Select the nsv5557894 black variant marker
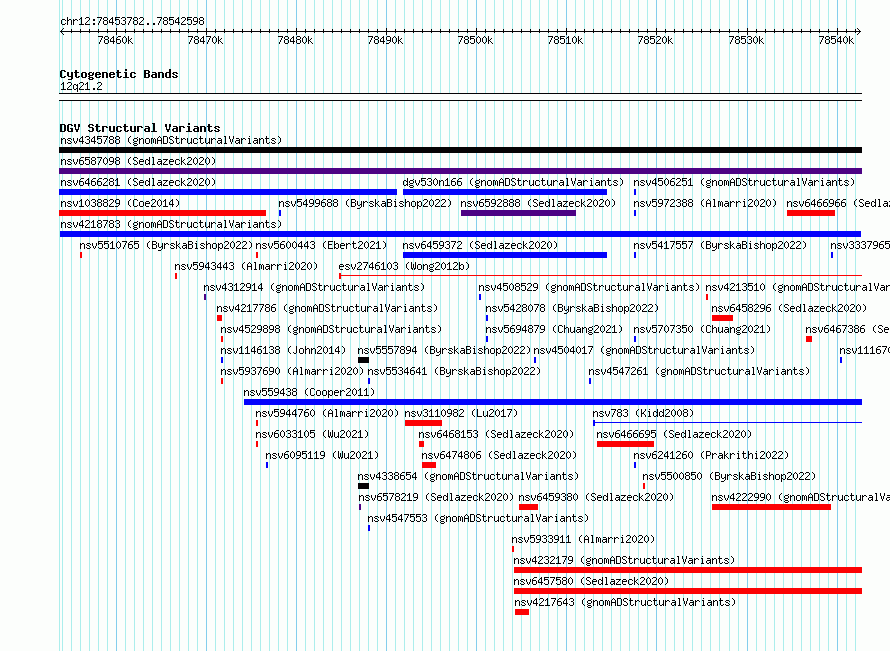 tap(364, 360)
